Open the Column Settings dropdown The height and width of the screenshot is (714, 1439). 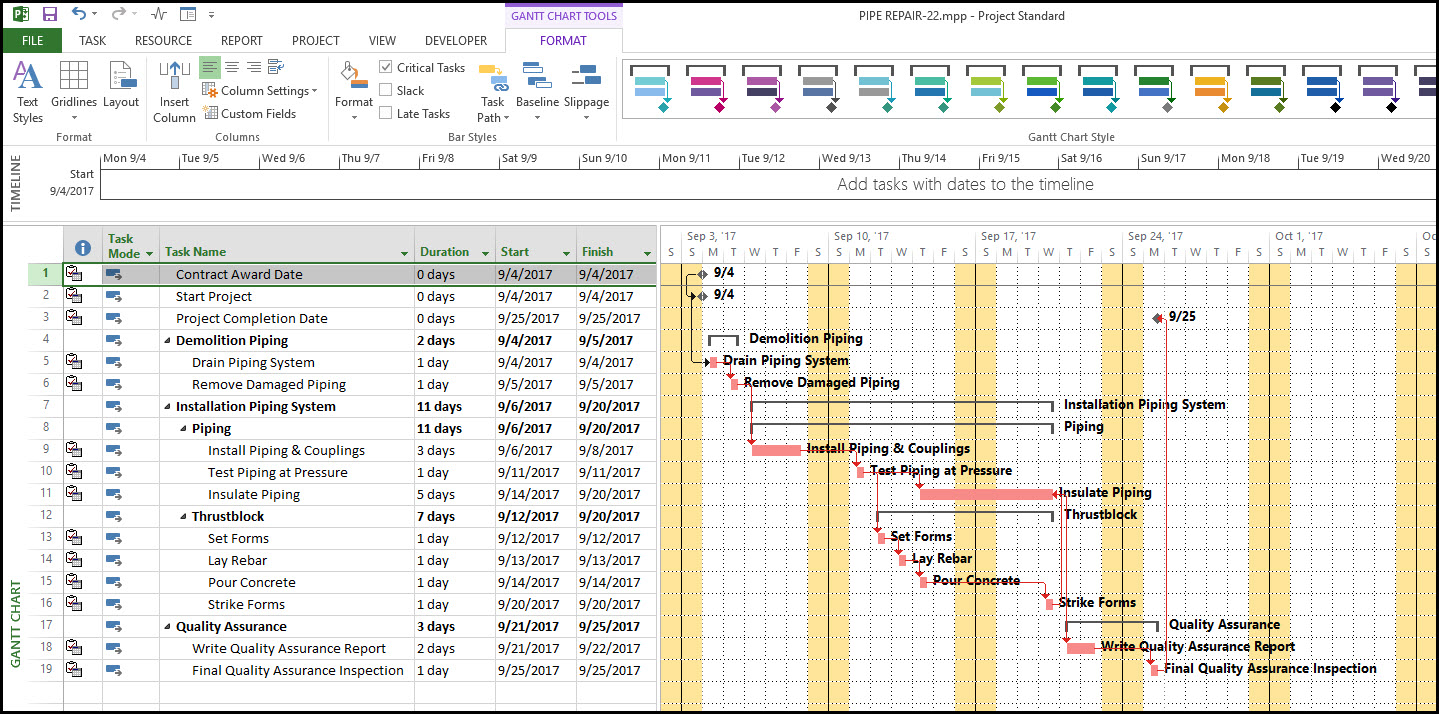pyautogui.click(x=260, y=90)
